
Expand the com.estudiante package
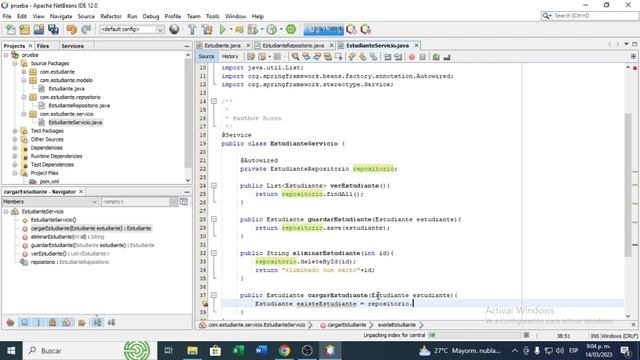[x=24, y=72]
